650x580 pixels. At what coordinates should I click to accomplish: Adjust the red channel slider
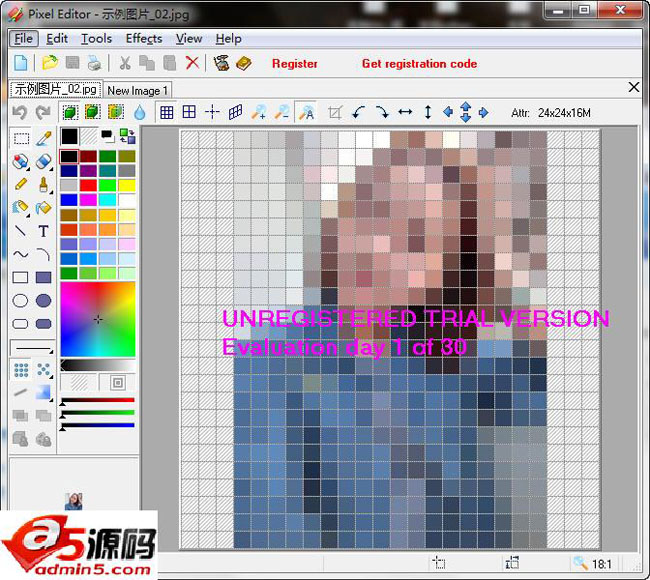tap(98, 400)
